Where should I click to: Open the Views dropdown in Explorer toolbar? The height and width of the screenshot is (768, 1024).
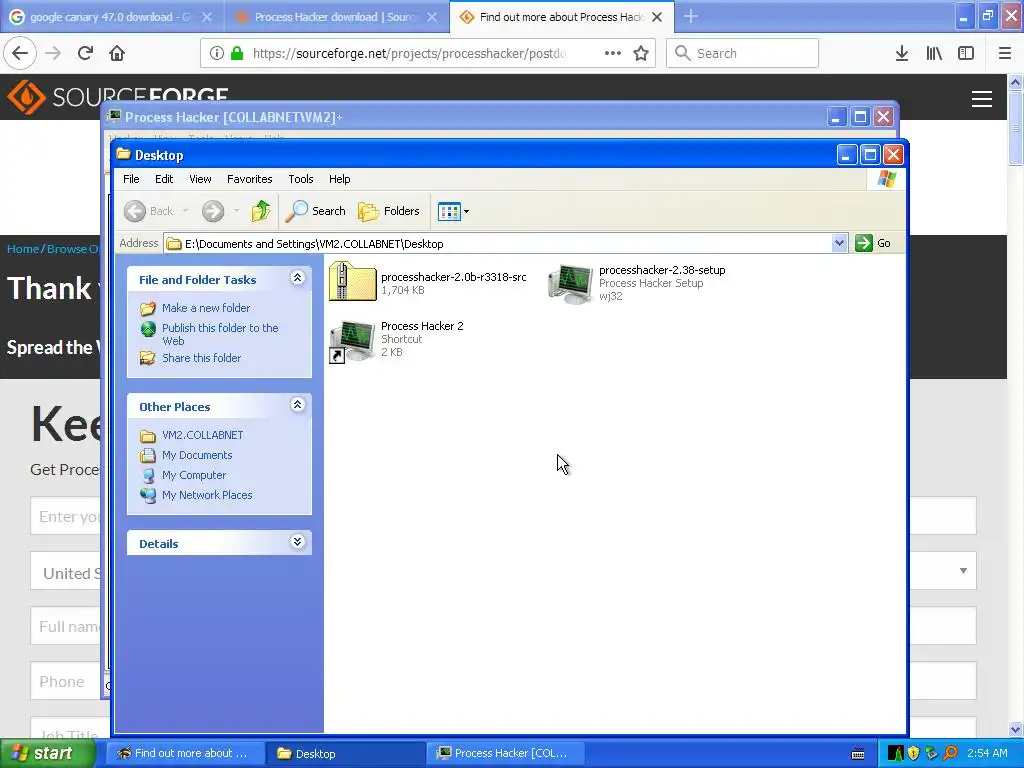[453, 212]
